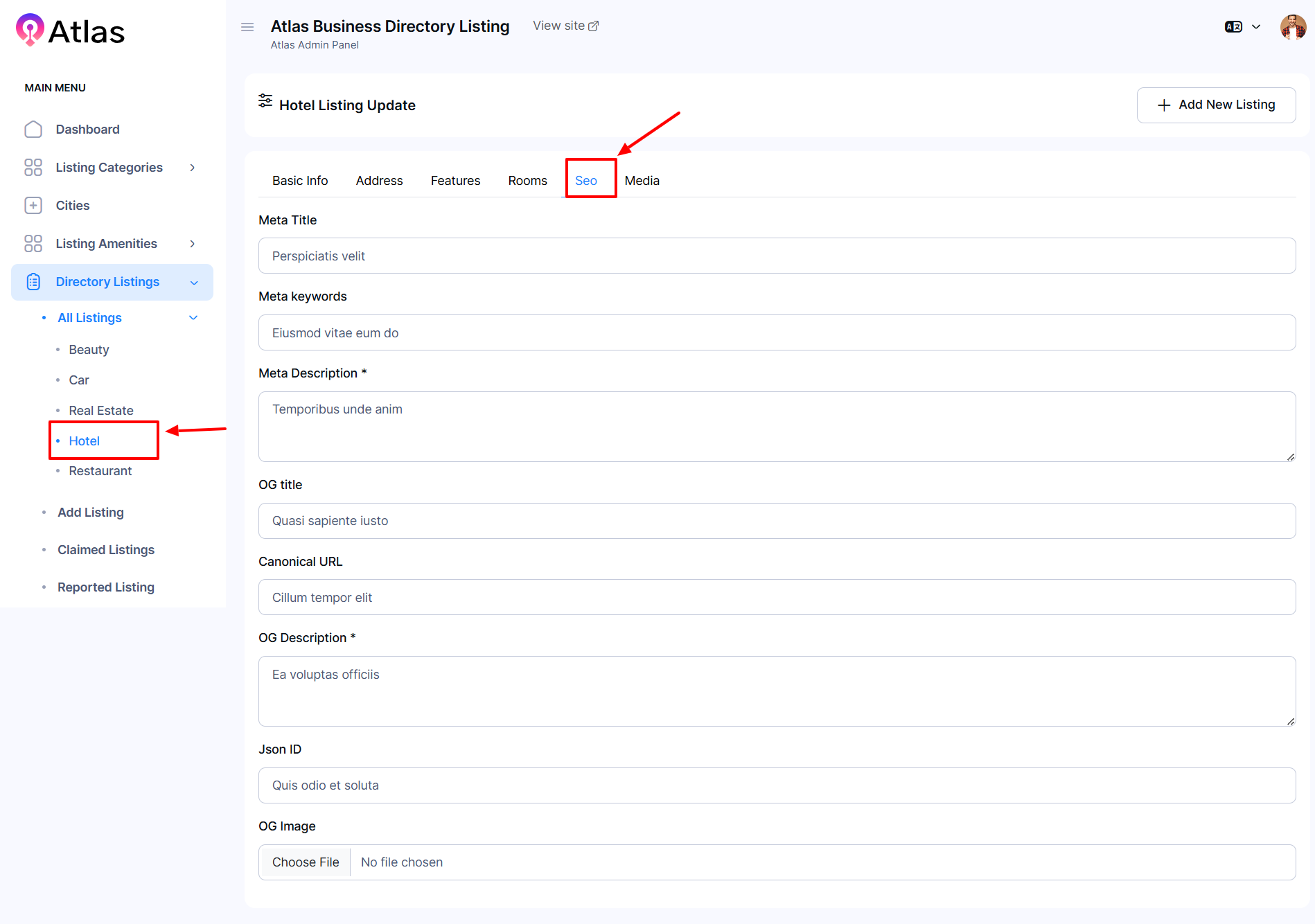Image resolution: width=1315 pixels, height=924 pixels.
Task: Toggle the hamburger sidebar menu icon
Action: (x=247, y=27)
